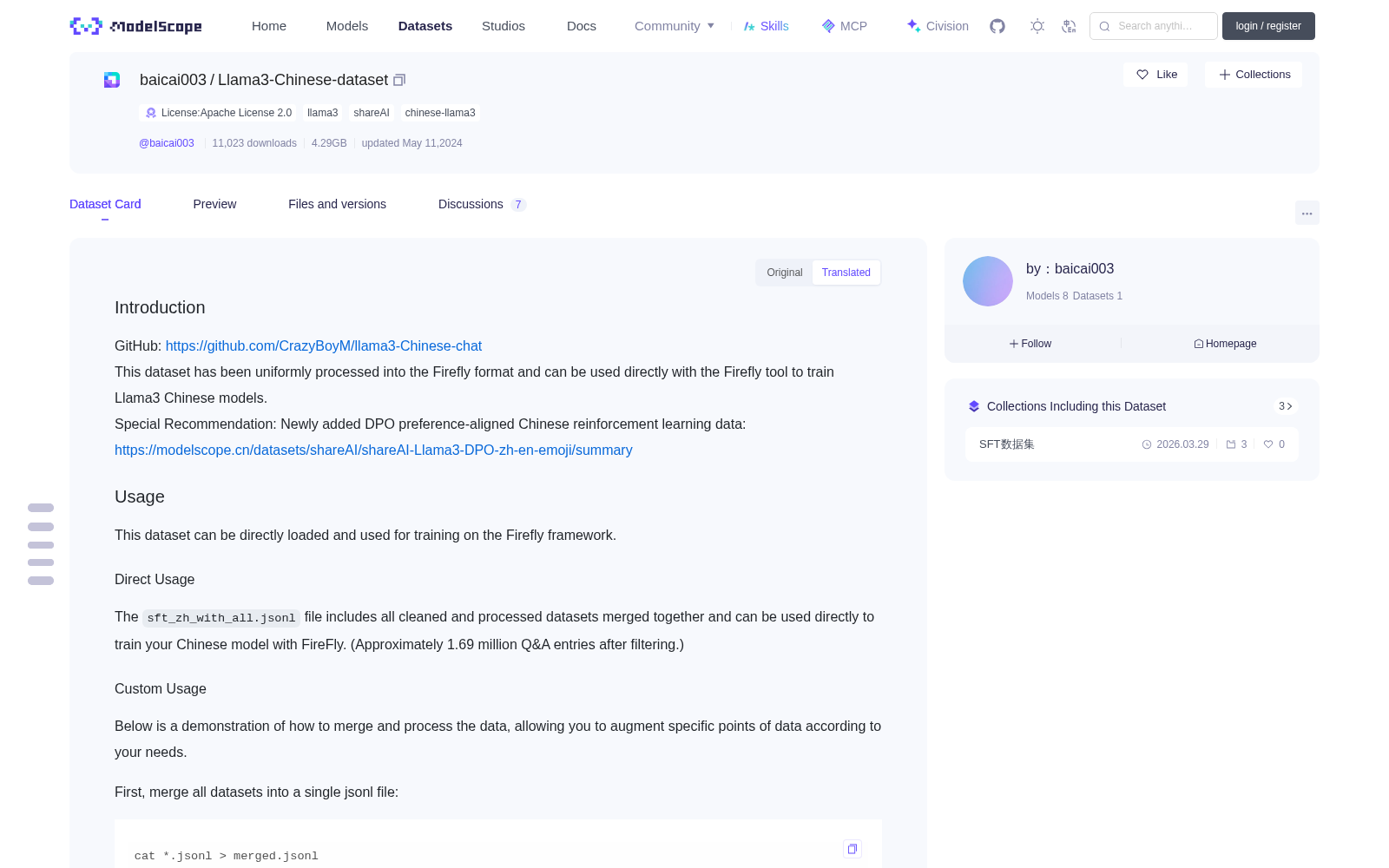The height and width of the screenshot is (868, 1389).
Task: Select the Dataset Card tab
Action: point(105,204)
